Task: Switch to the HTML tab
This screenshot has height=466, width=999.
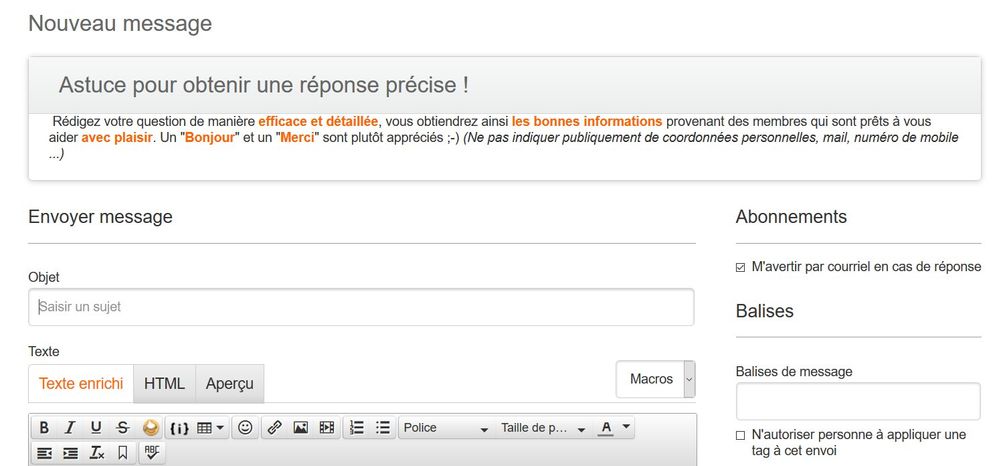Action: tap(164, 384)
